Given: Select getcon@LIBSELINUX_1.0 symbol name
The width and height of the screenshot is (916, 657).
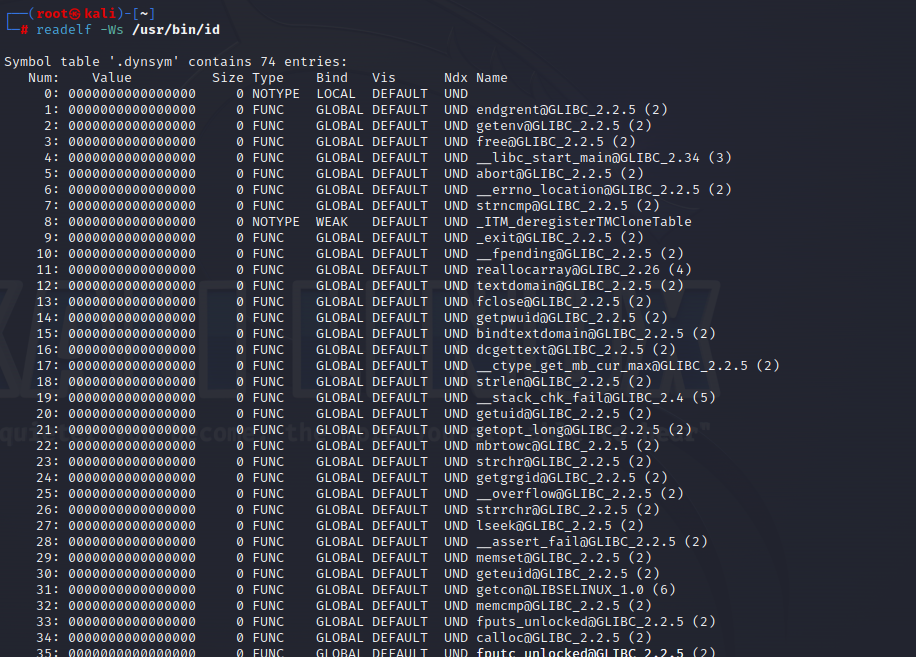Looking at the screenshot, I should click(x=560, y=590).
